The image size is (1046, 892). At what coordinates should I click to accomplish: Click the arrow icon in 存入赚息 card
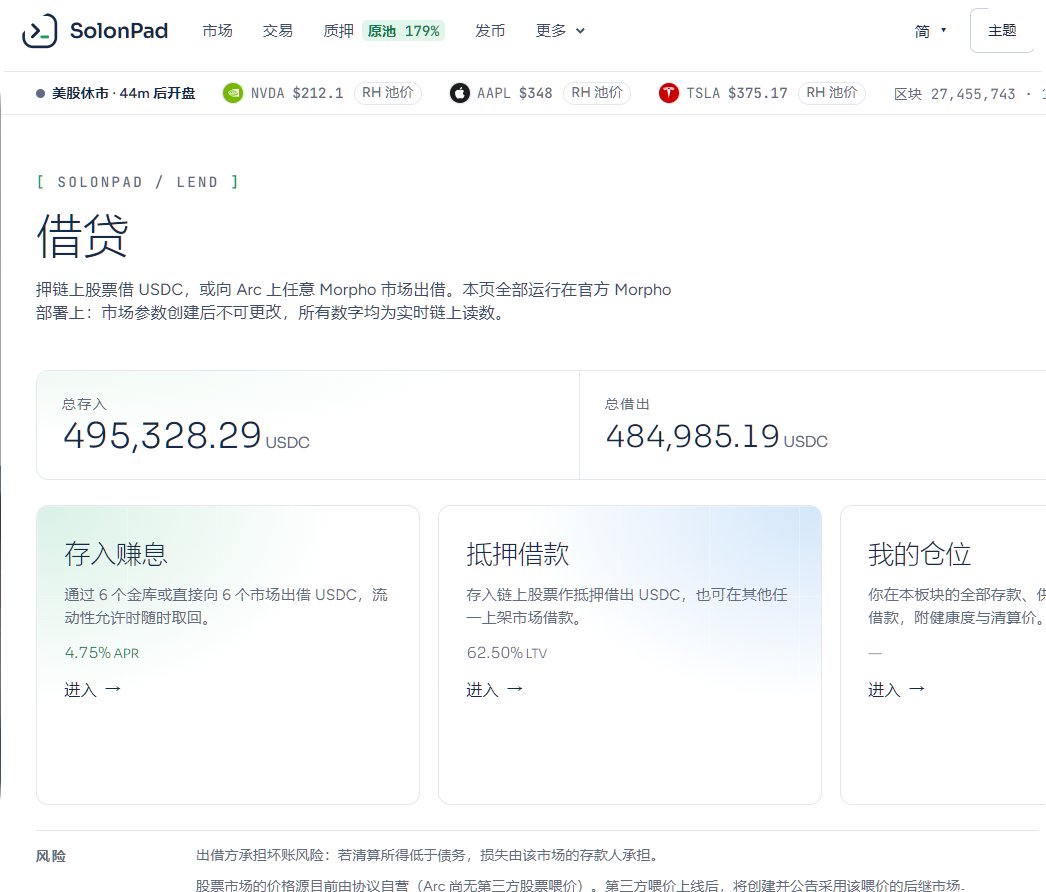(x=113, y=689)
